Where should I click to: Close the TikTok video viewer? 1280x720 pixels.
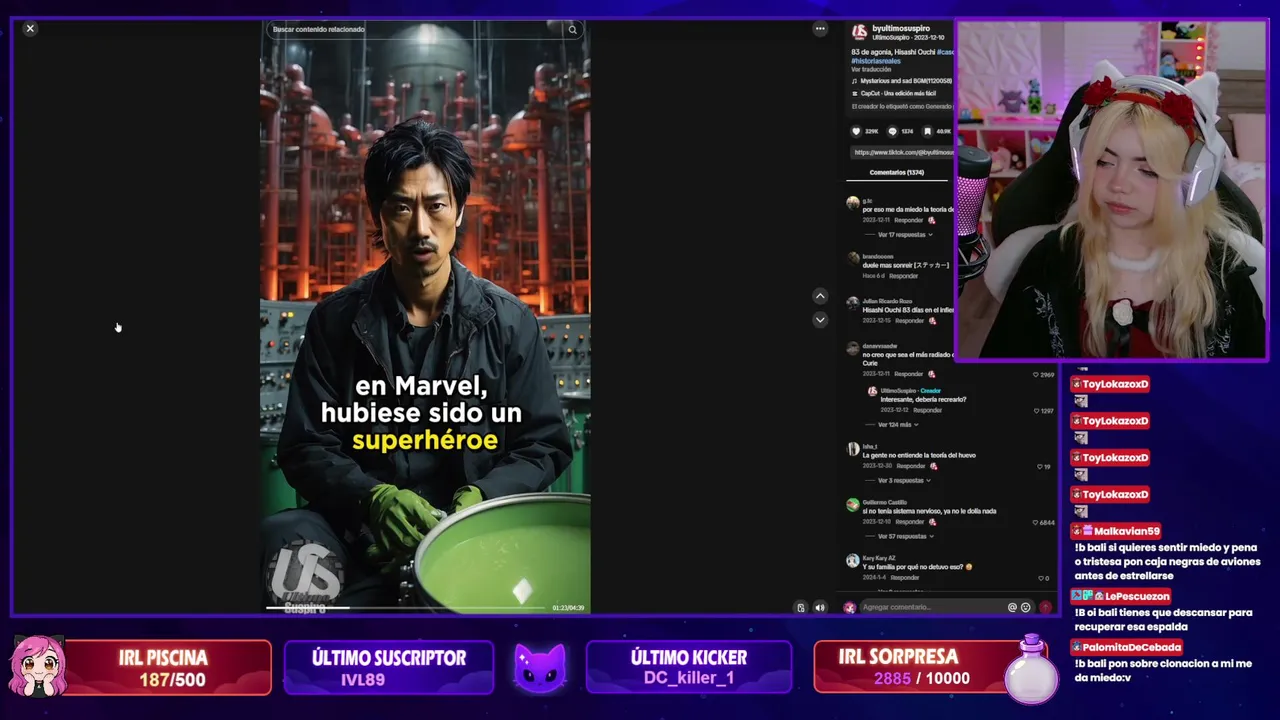pos(30,28)
